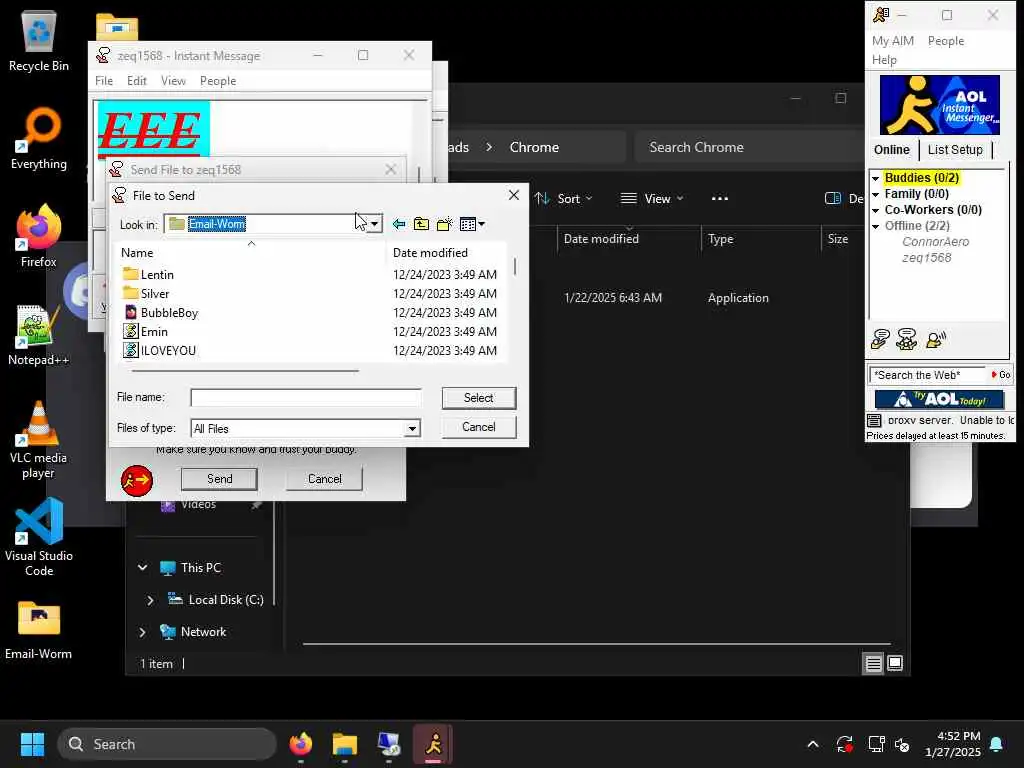The image size is (1024, 768).
Task: Select the Emin file
Action: [x=146, y=331]
